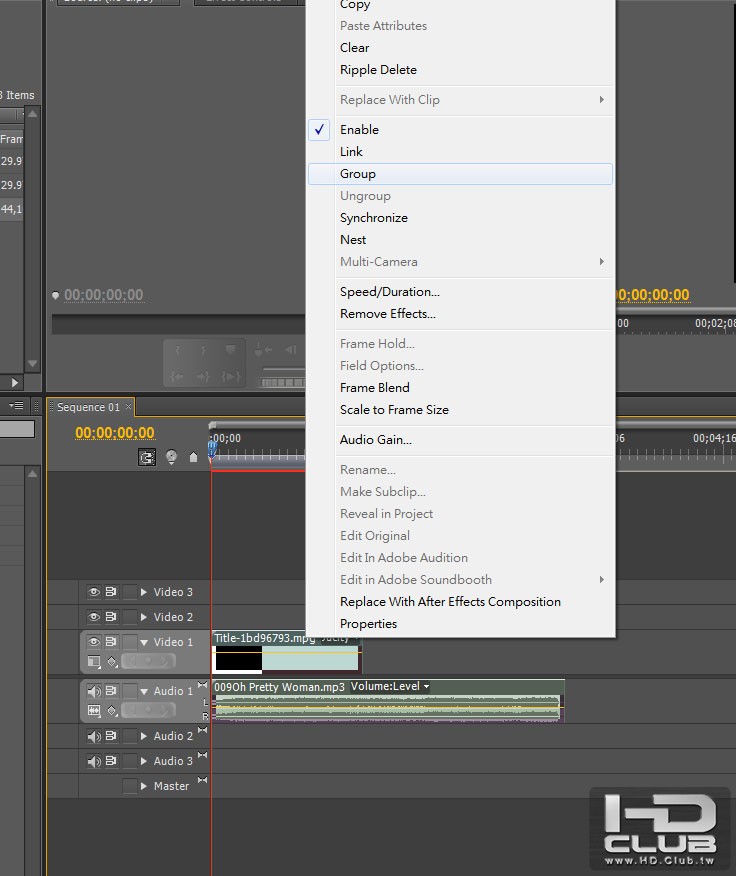Expand the Video 2 track
The width and height of the screenshot is (736, 876).
[x=144, y=617]
